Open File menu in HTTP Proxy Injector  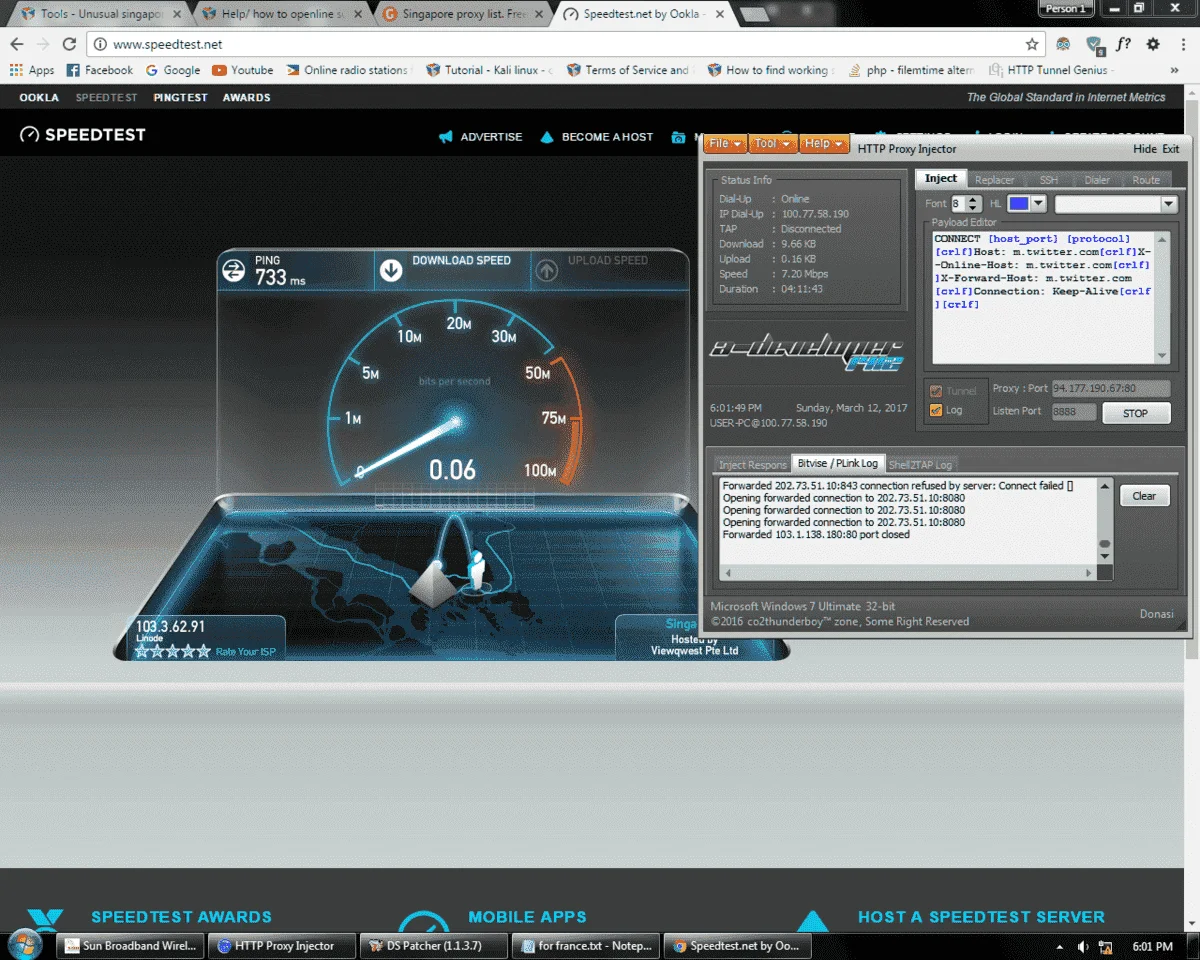[x=726, y=144]
